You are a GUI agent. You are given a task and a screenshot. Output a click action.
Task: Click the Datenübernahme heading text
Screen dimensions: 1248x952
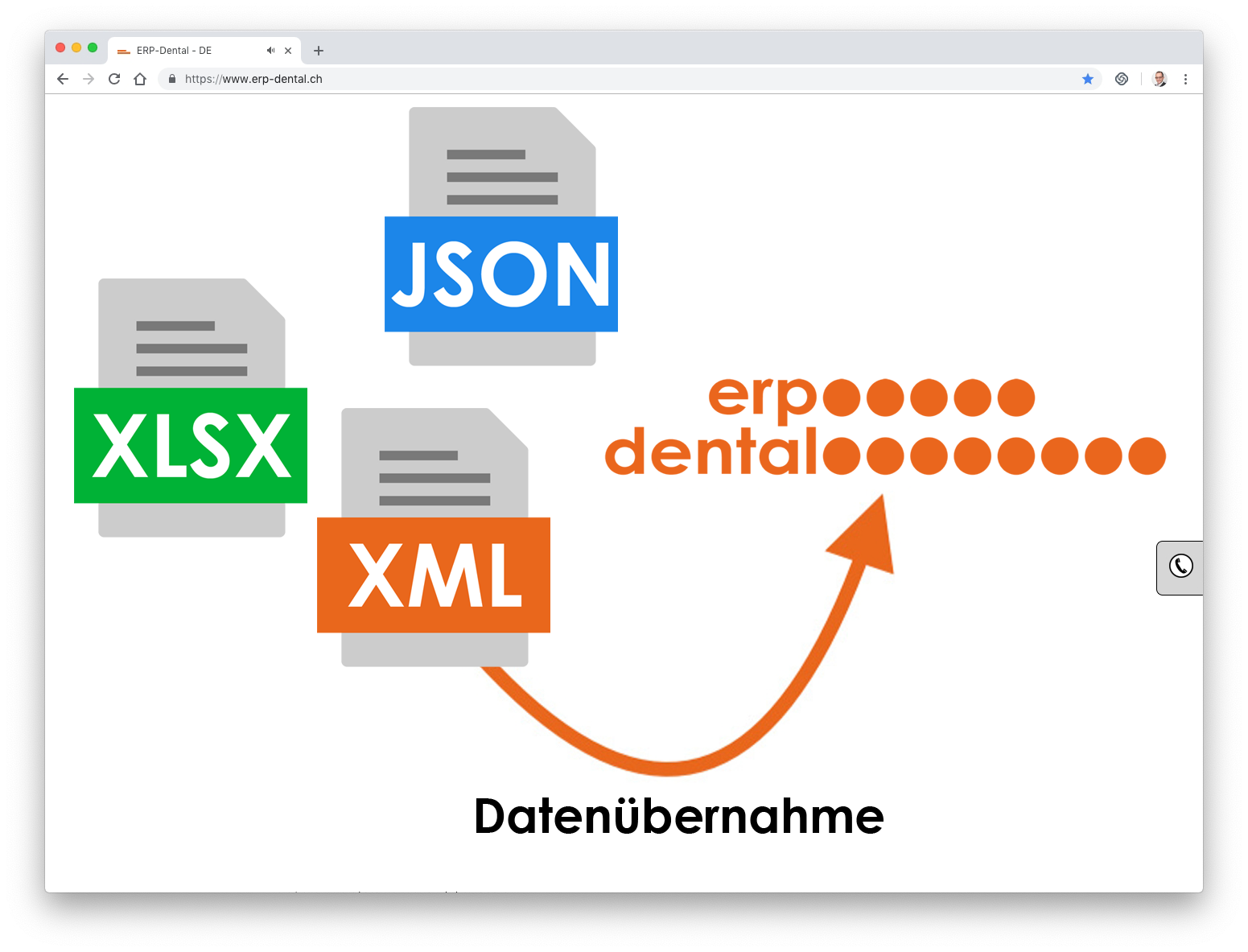coord(679,816)
